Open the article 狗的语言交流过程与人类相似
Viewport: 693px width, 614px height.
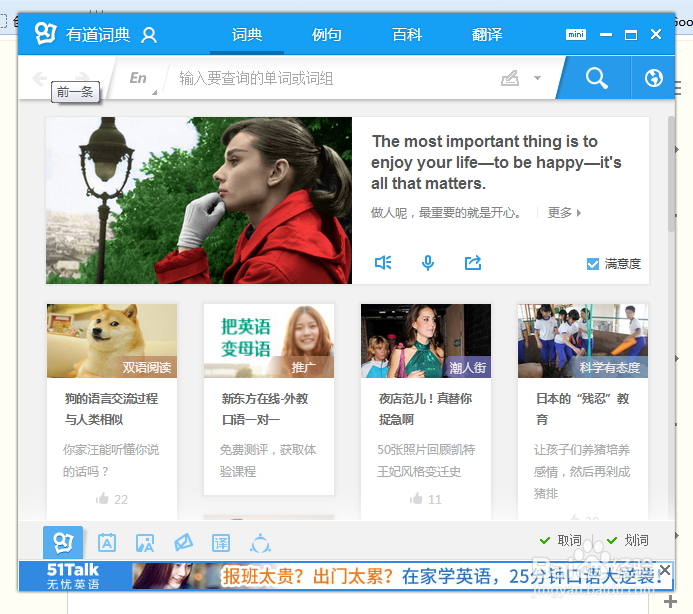[x=111, y=409]
